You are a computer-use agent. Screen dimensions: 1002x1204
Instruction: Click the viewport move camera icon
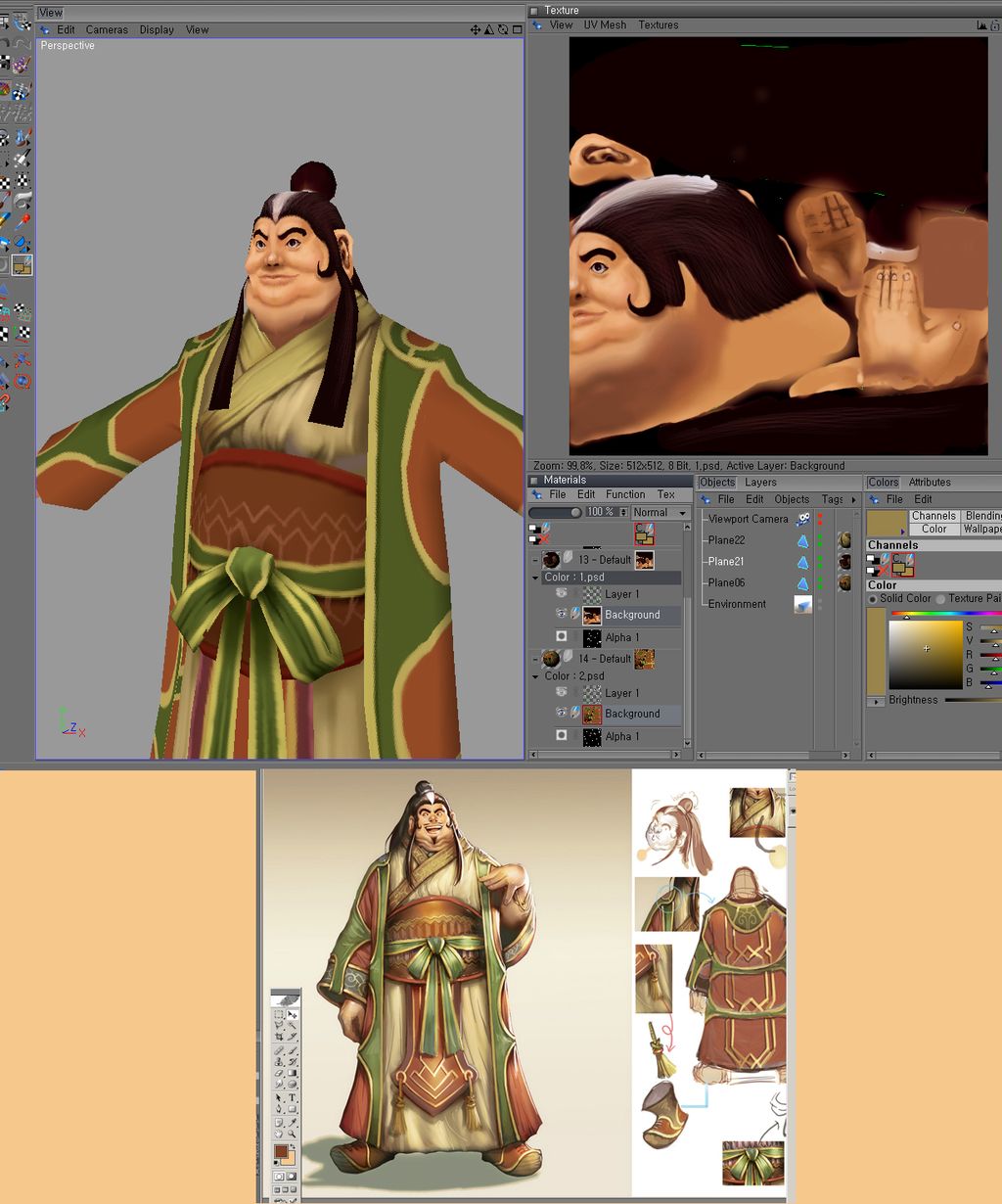[x=476, y=29]
